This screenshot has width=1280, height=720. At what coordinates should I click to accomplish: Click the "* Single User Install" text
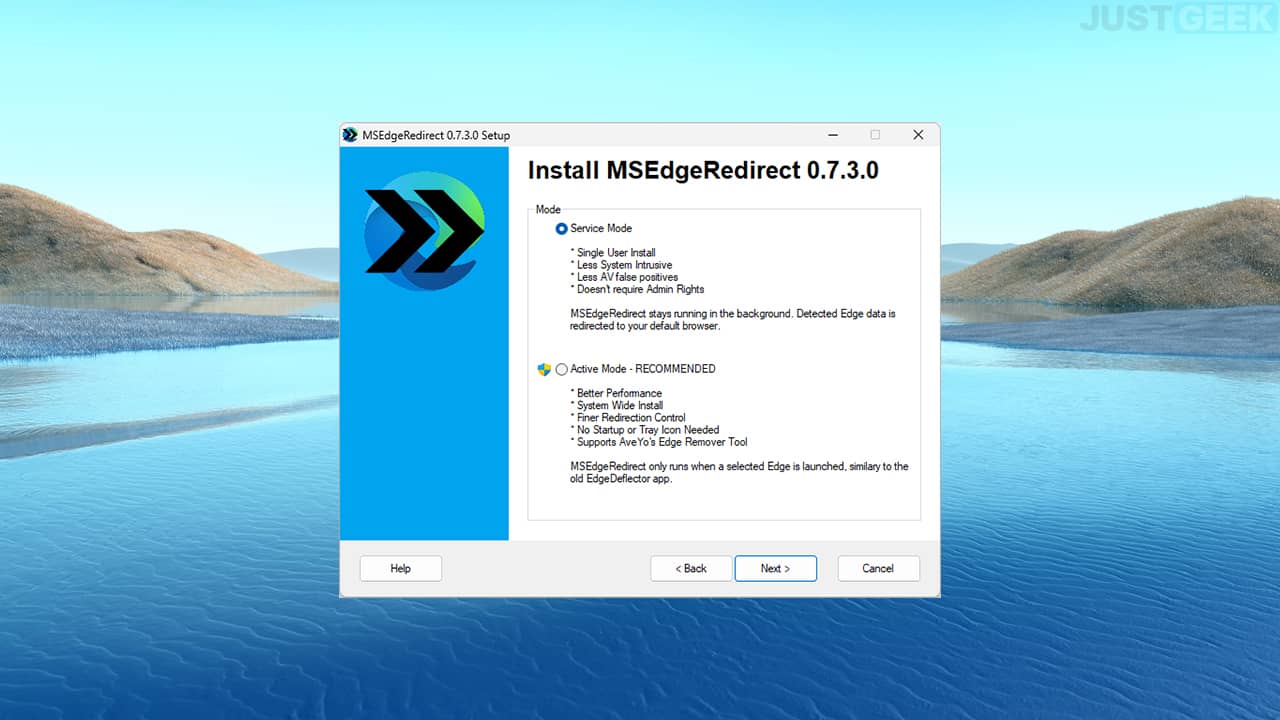pyautogui.click(x=613, y=253)
